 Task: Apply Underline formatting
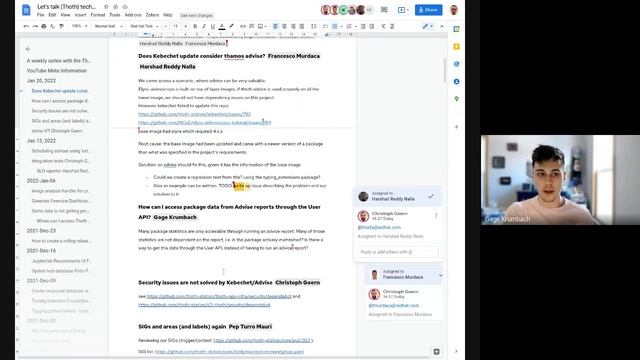tap(213, 26)
